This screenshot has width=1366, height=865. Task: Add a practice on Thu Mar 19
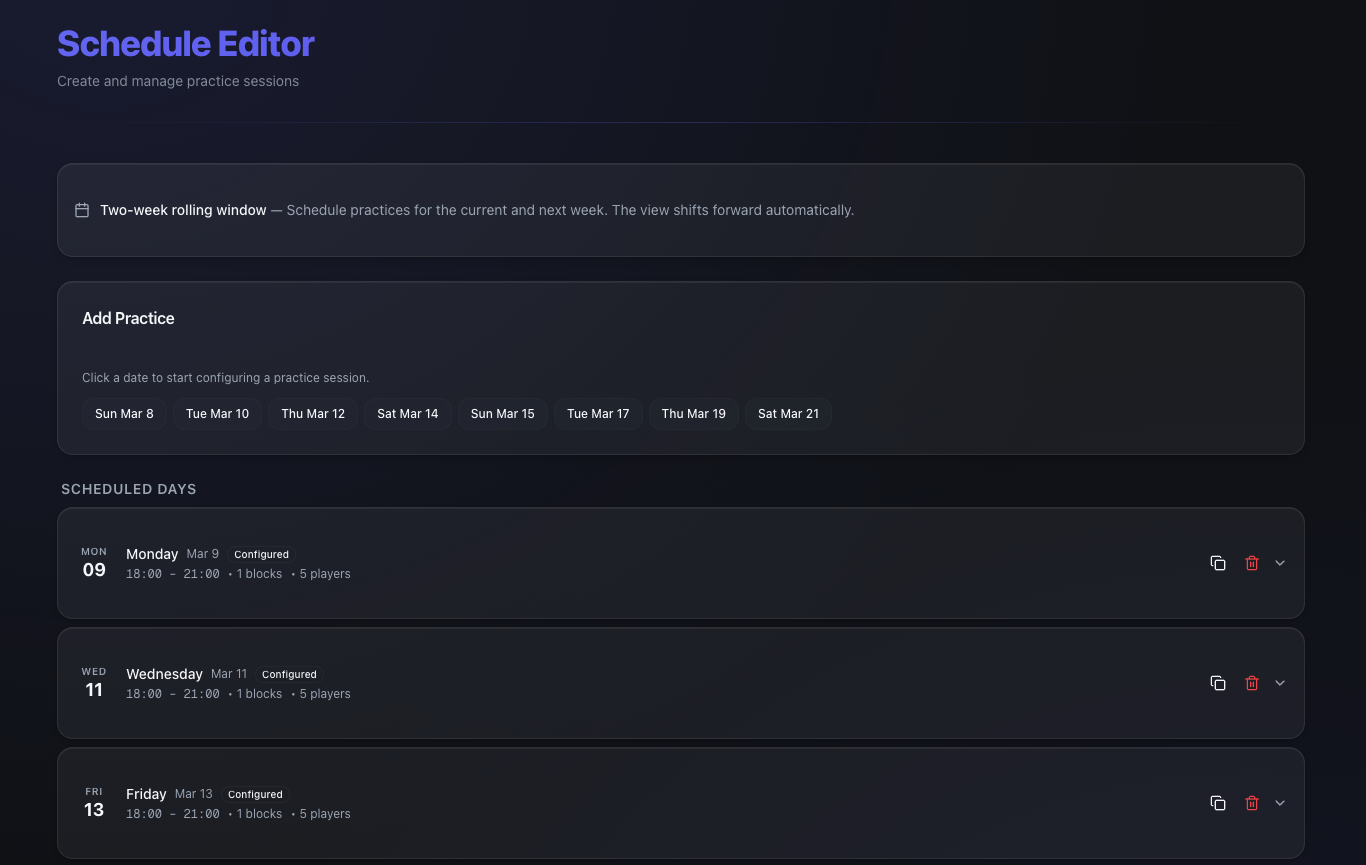click(x=693, y=413)
